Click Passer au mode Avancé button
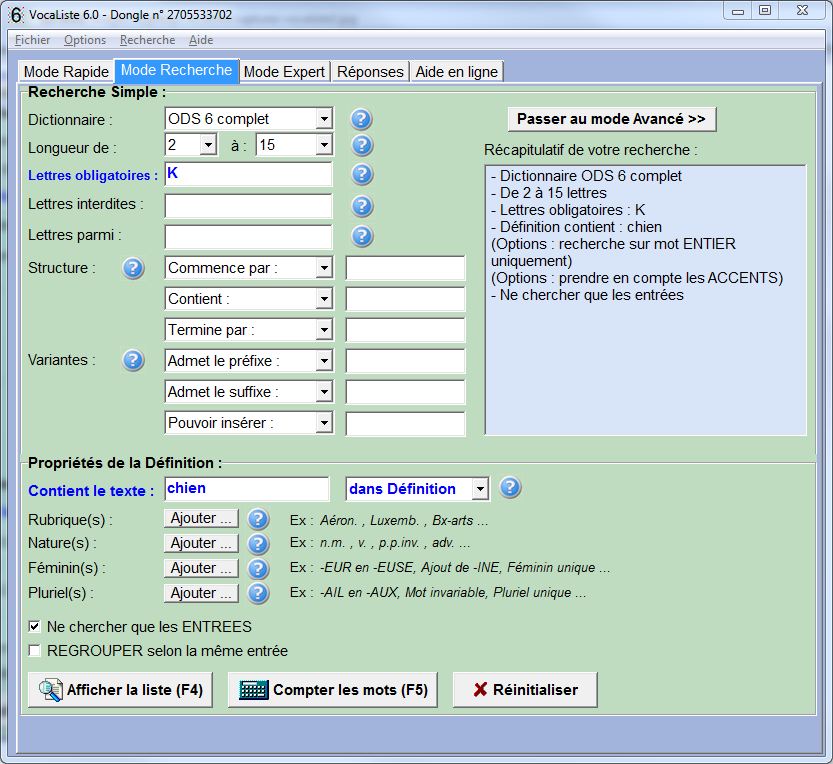833x764 pixels. 611,119
